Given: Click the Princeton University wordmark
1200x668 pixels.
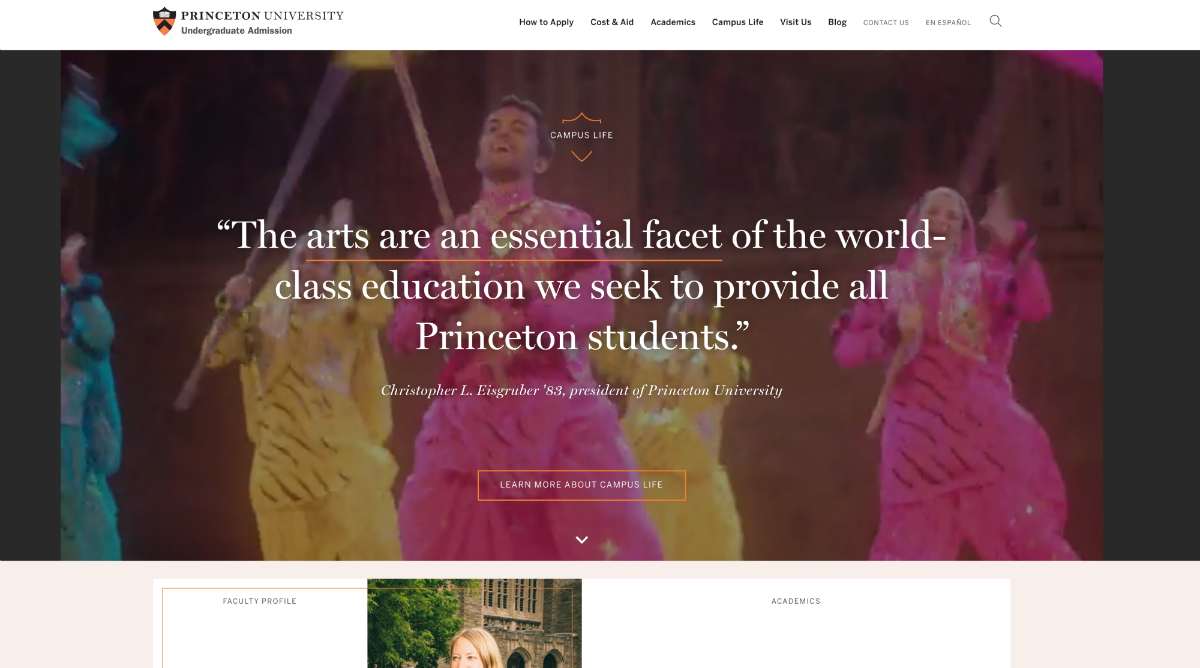Looking at the screenshot, I should tap(262, 15).
